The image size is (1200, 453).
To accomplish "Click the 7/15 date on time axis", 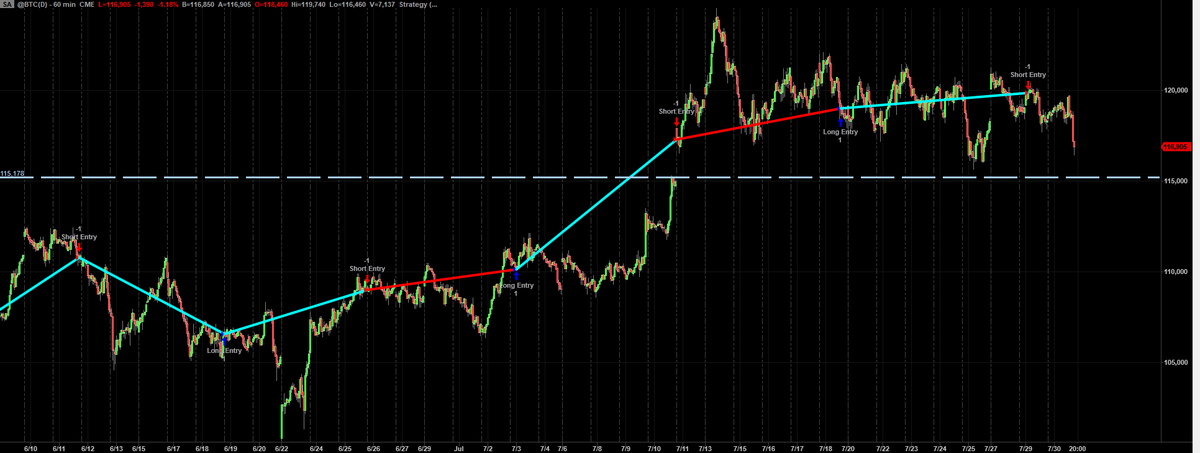I will click(740, 449).
